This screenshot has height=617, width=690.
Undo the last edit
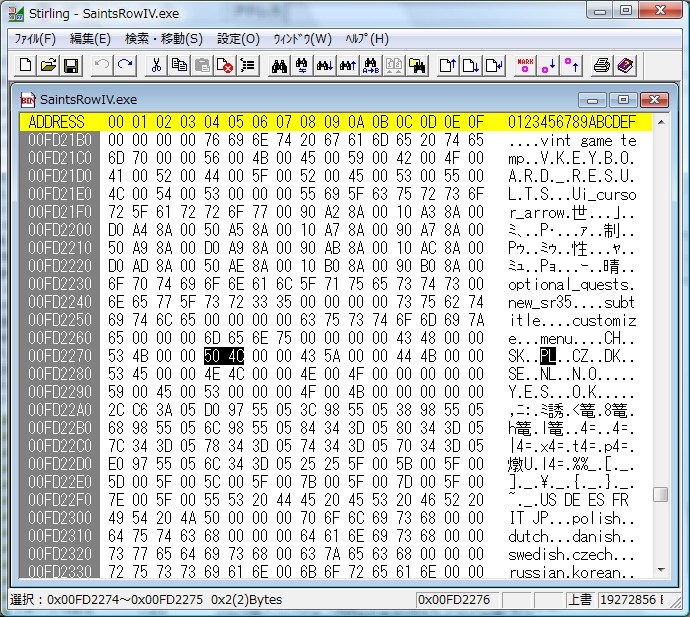coord(102,66)
